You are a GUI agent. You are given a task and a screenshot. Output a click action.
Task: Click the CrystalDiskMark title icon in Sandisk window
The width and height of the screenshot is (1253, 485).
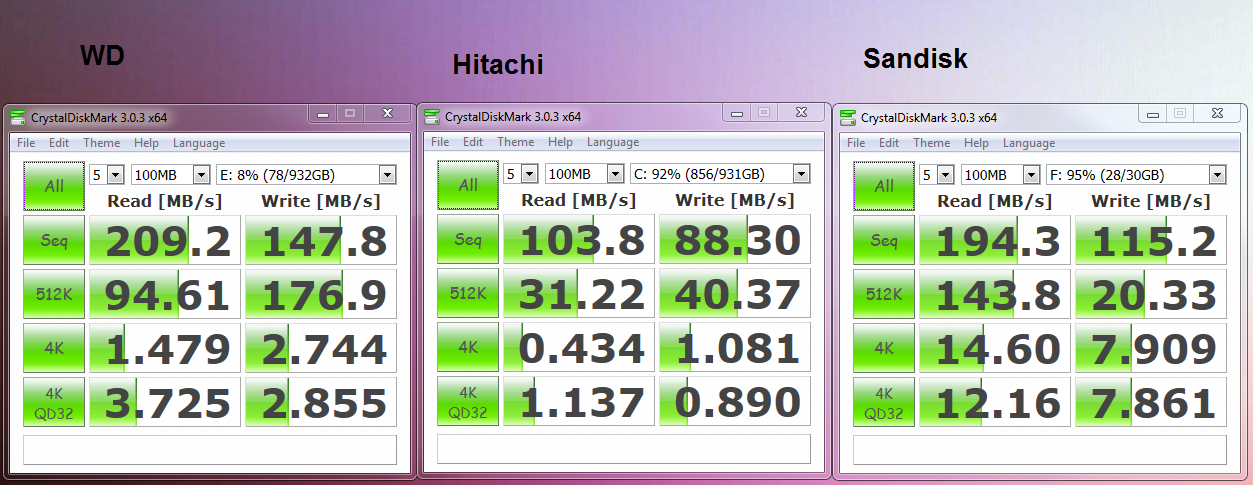click(x=847, y=116)
